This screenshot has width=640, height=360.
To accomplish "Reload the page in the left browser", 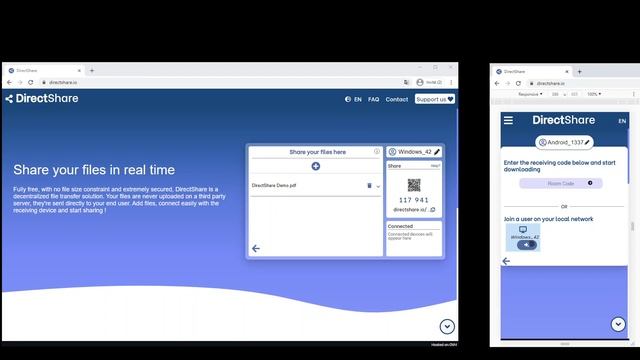I will point(31,82).
